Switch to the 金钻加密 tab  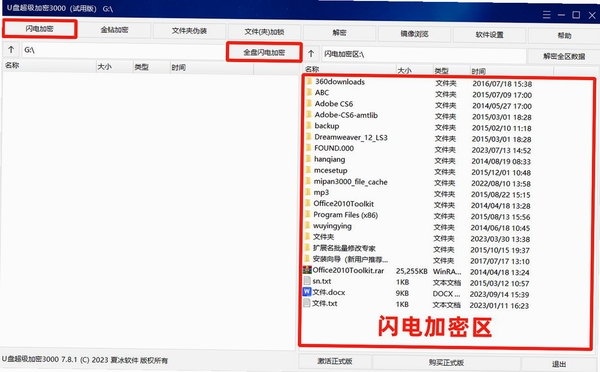[114, 30]
